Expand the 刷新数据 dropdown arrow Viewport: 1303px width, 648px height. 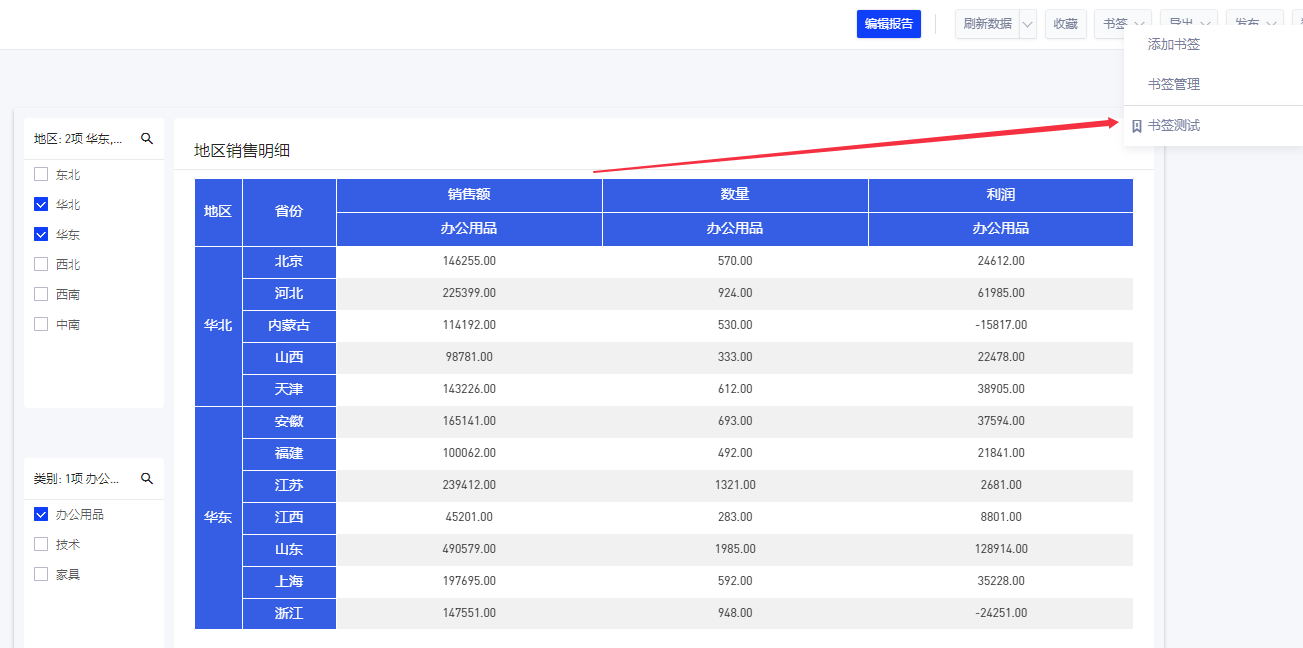[x=1027, y=24]
